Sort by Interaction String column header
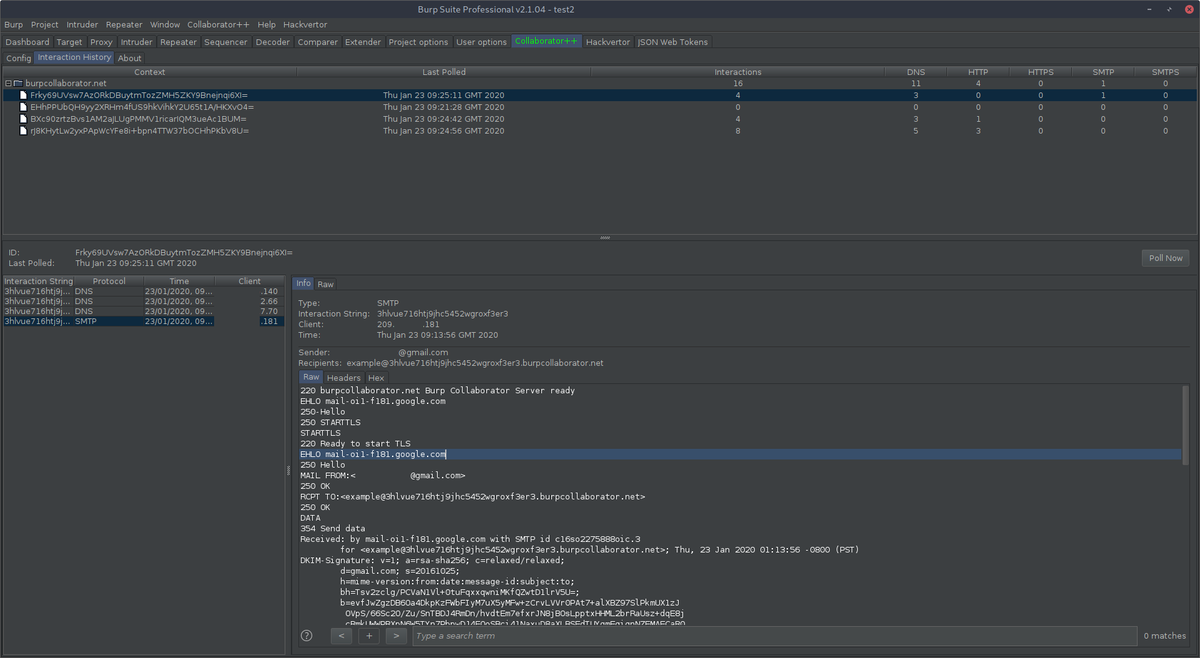 pyautogui.click(x=38, y=281)
